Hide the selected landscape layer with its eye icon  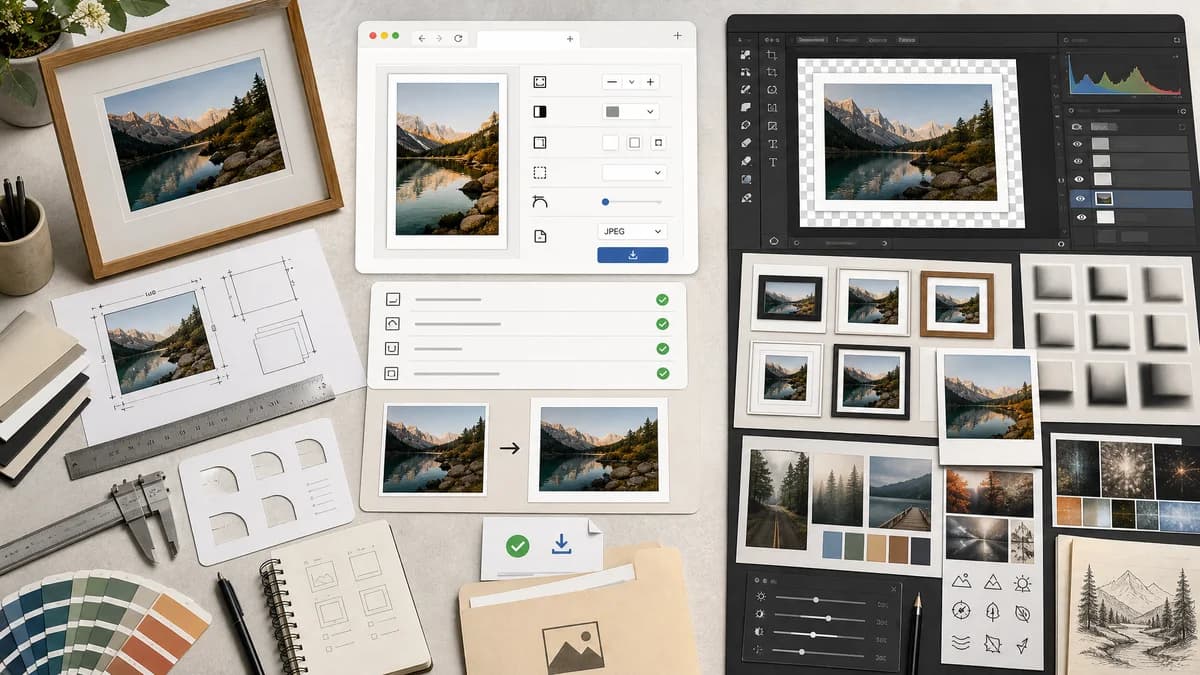(1078, 199)
